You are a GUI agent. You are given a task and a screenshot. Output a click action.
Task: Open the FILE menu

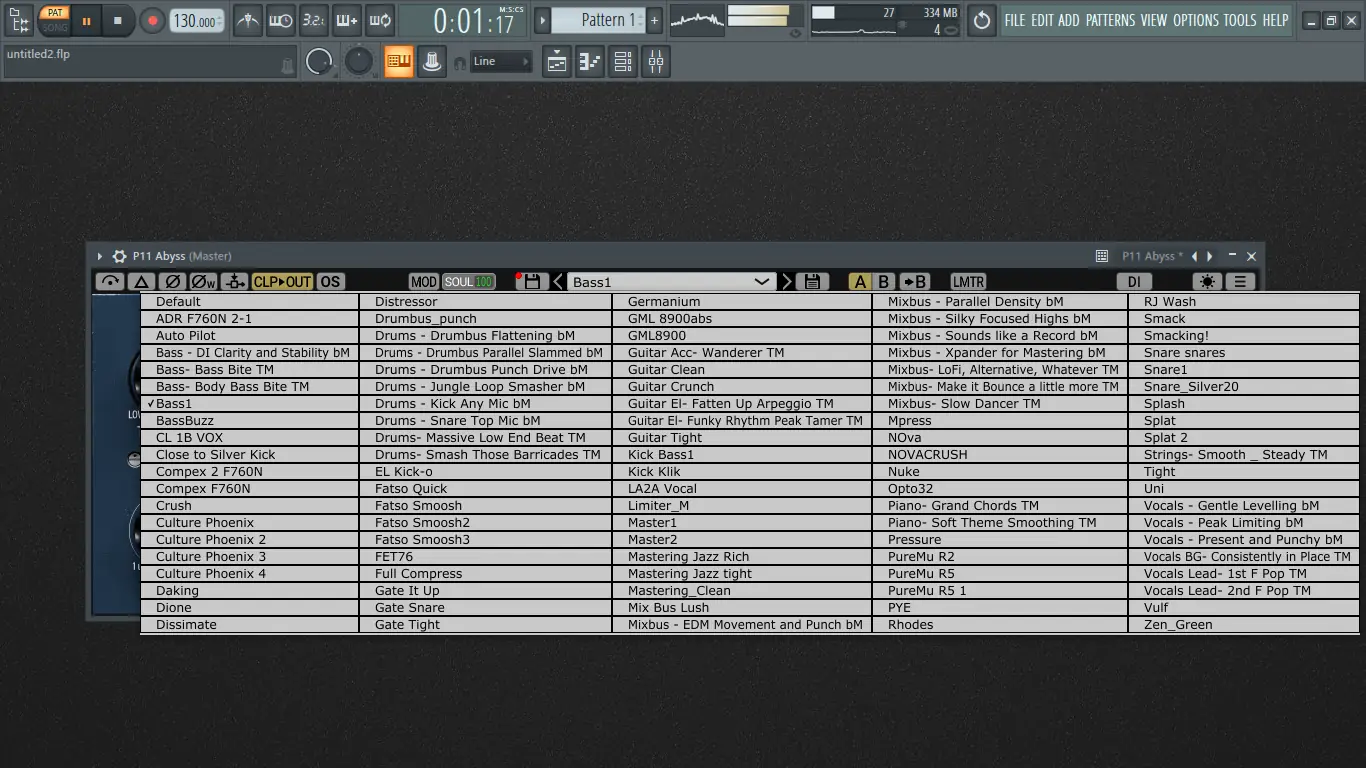pos(1015,20)
